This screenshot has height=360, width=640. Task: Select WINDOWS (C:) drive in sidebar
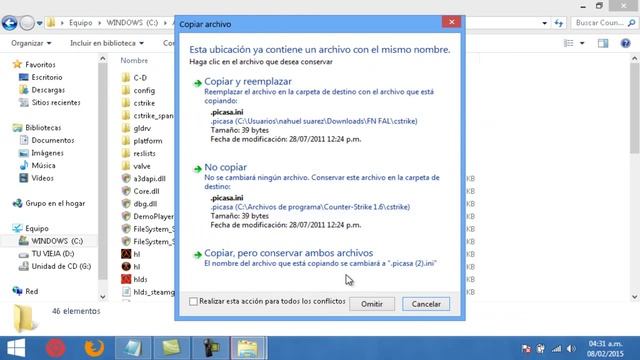(57, 241)
